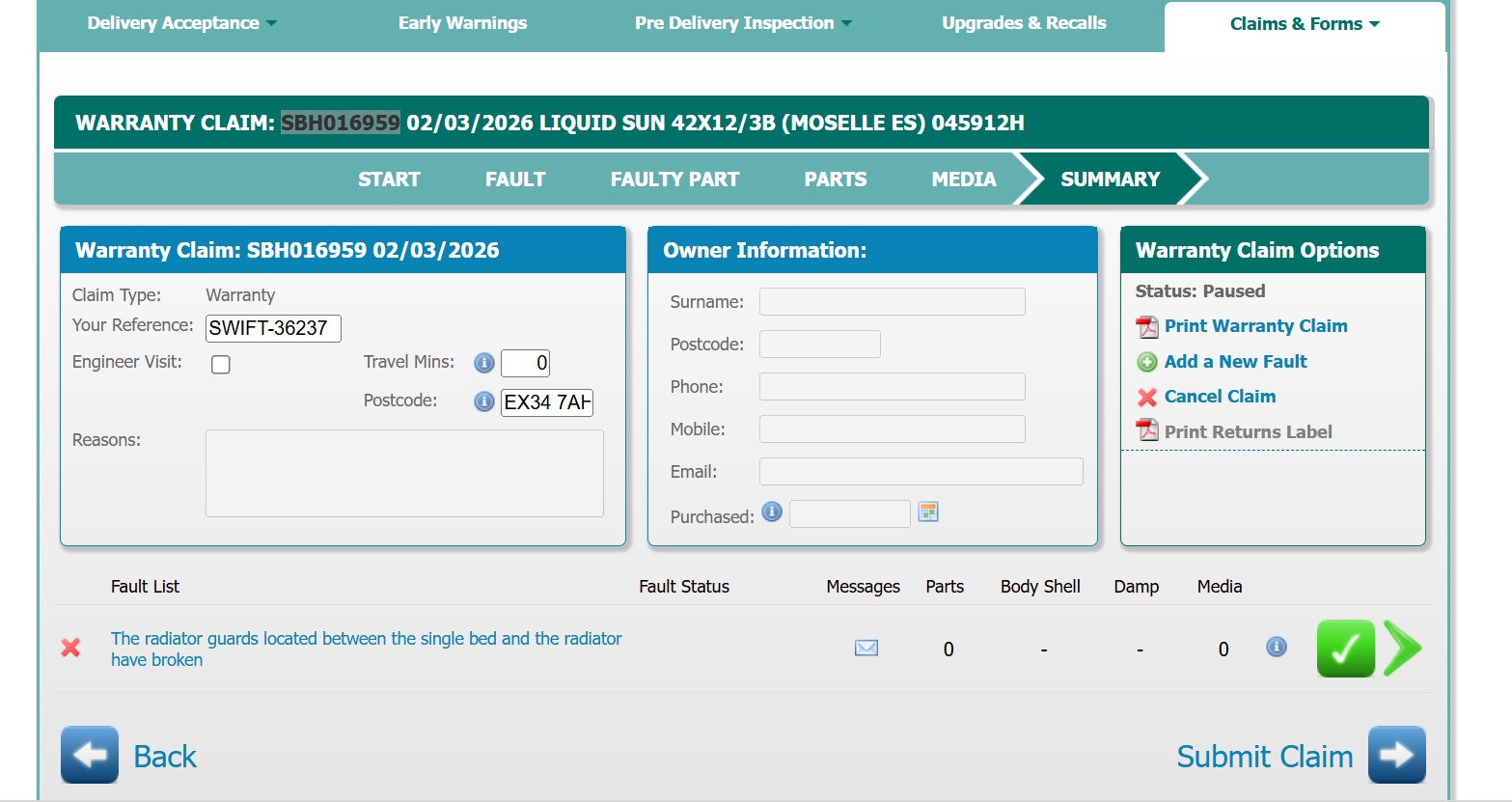
Task: Go to the FAULTY PART step
Action: (x=675, y=180)
